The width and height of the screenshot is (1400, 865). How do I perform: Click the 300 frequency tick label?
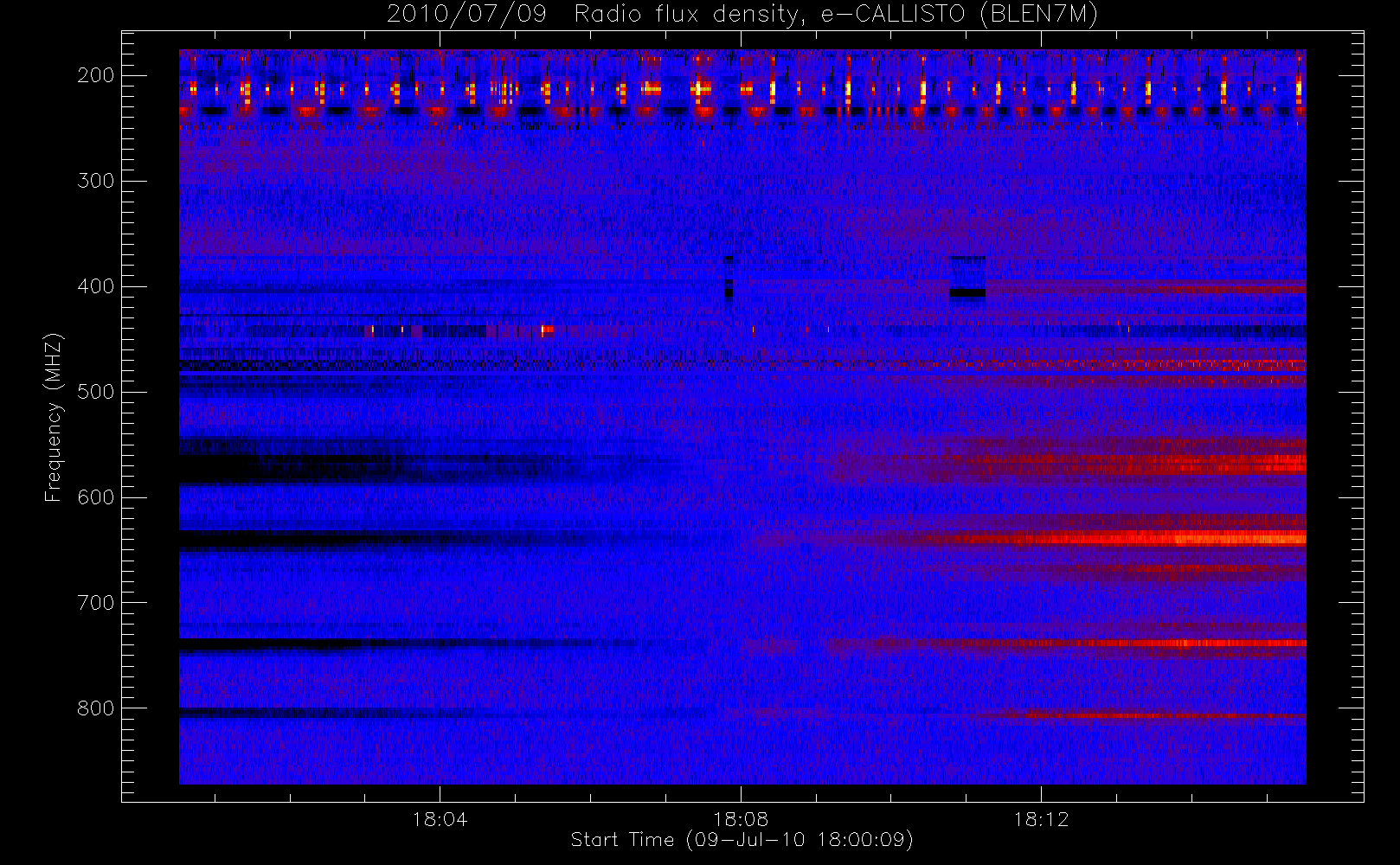point(95,181)
